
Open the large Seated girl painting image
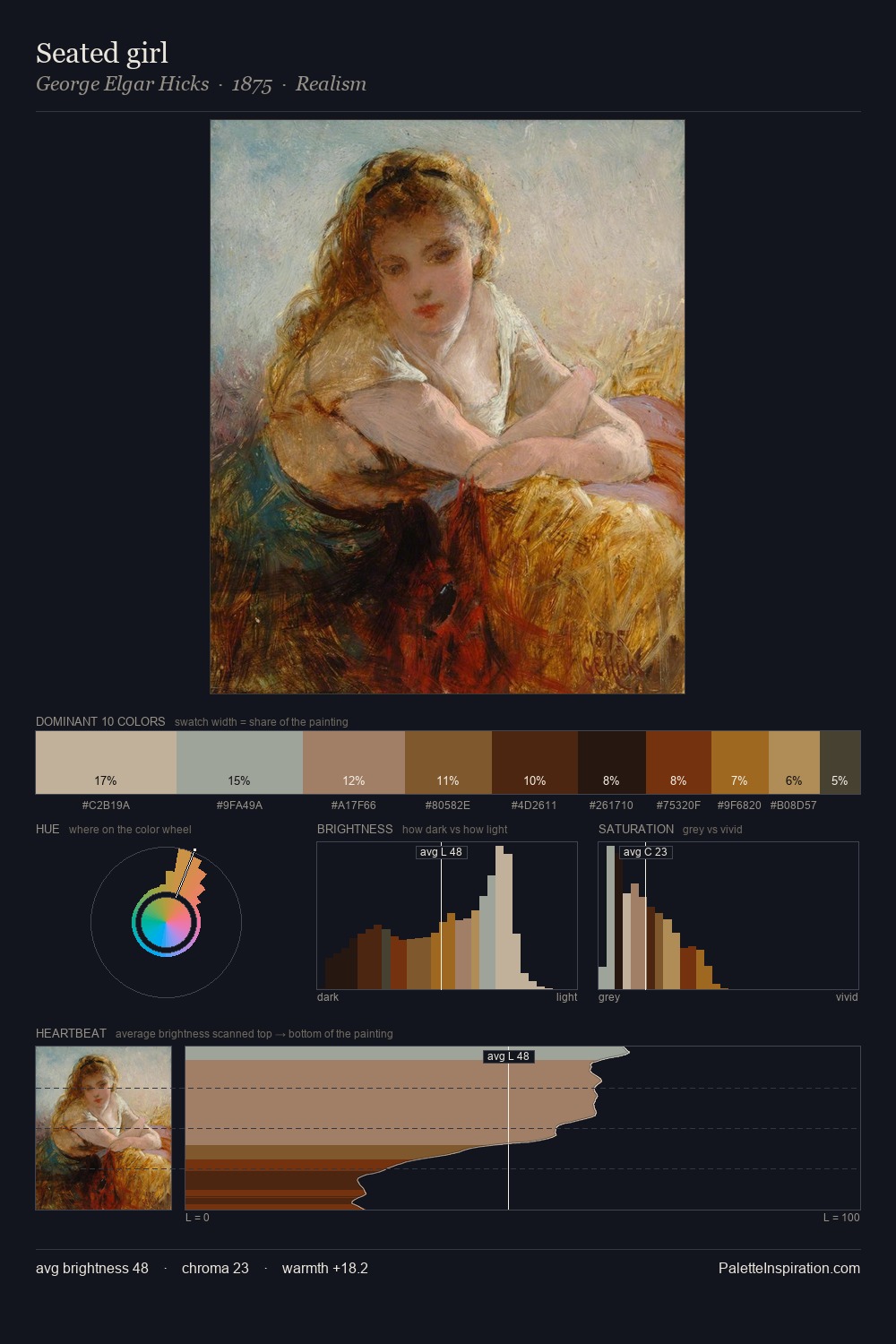click(447, 407)
